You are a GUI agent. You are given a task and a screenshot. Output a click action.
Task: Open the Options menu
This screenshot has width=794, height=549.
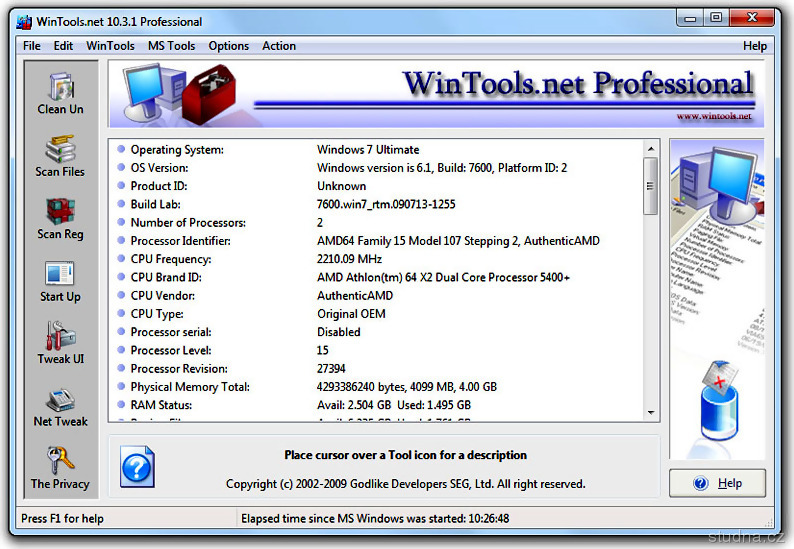pos(229,46)
